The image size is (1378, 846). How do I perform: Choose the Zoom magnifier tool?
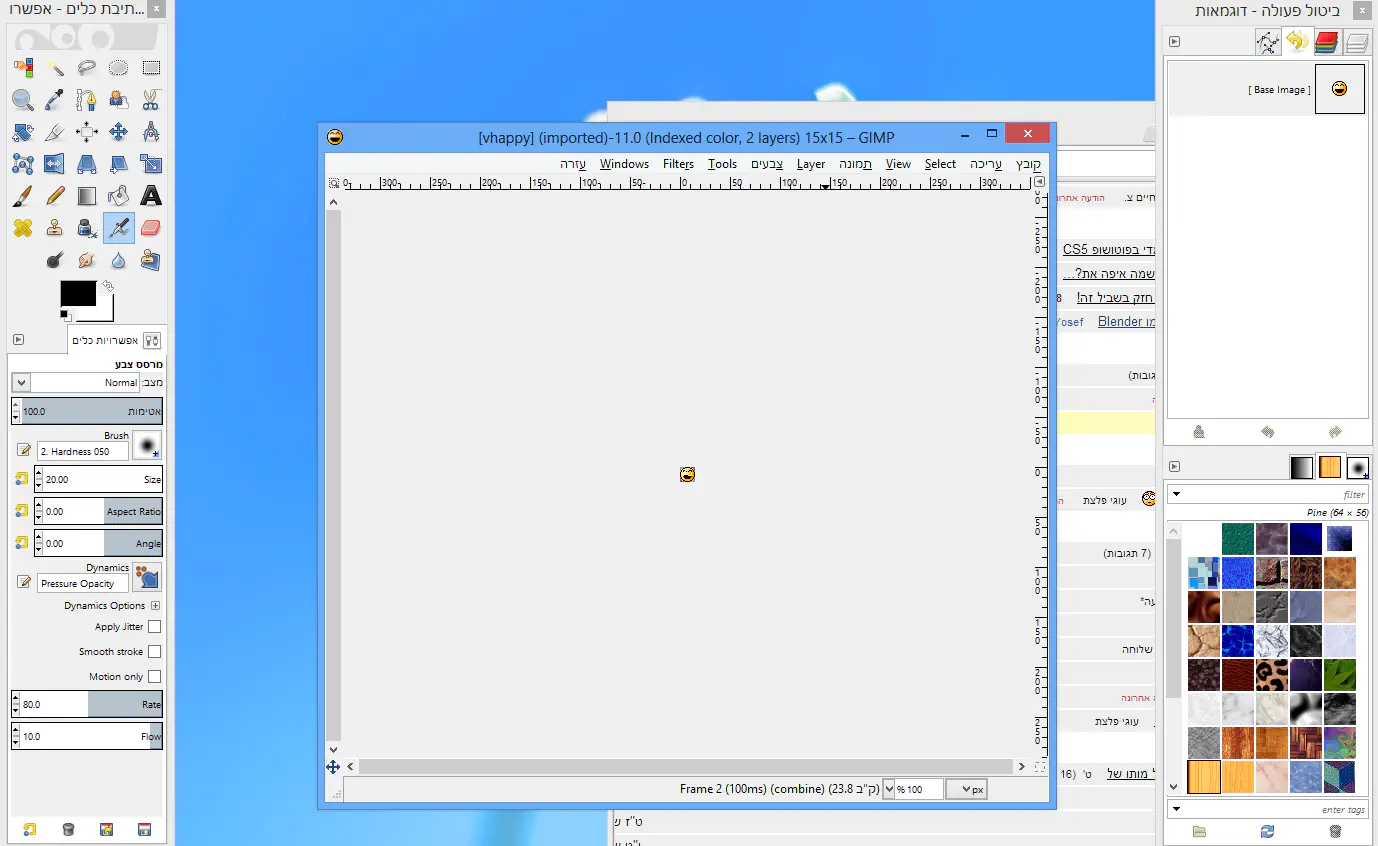(x=22, y=100)
